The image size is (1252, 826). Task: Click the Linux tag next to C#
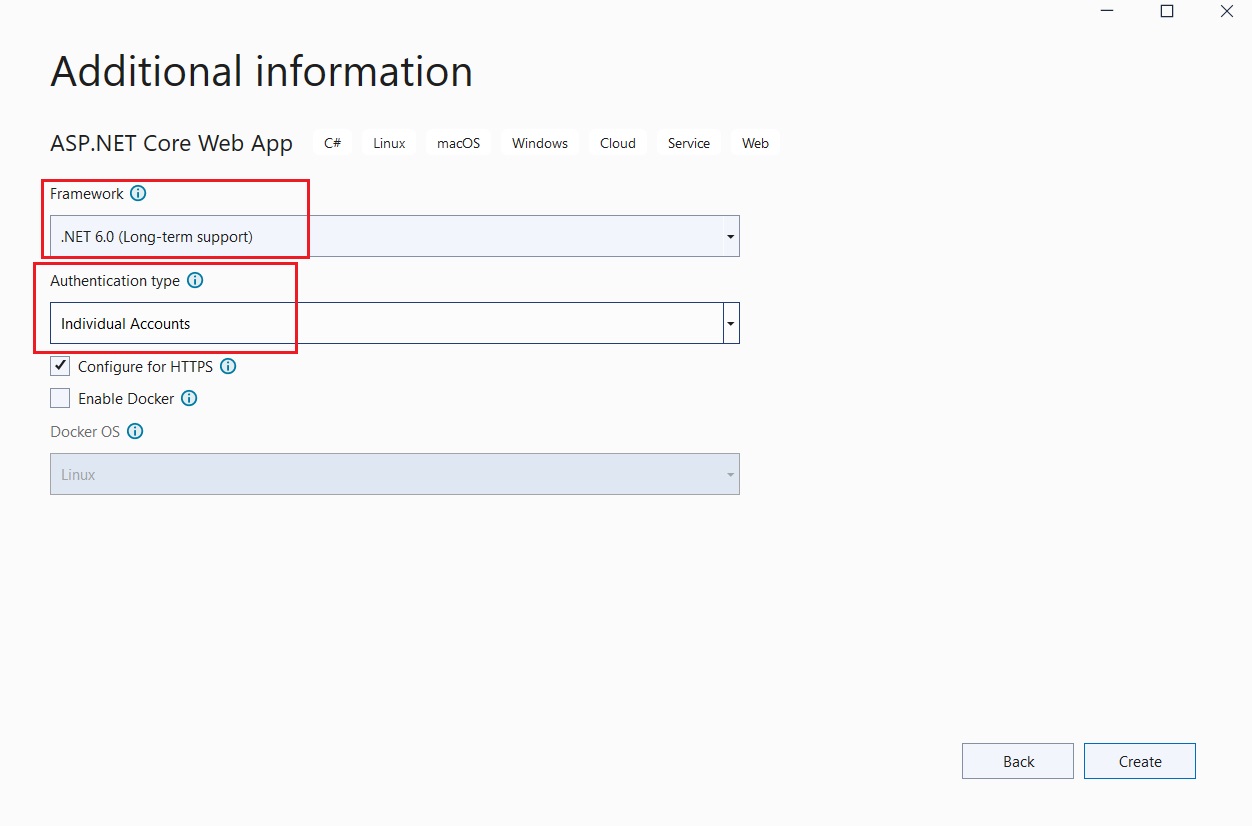point(389,143)
